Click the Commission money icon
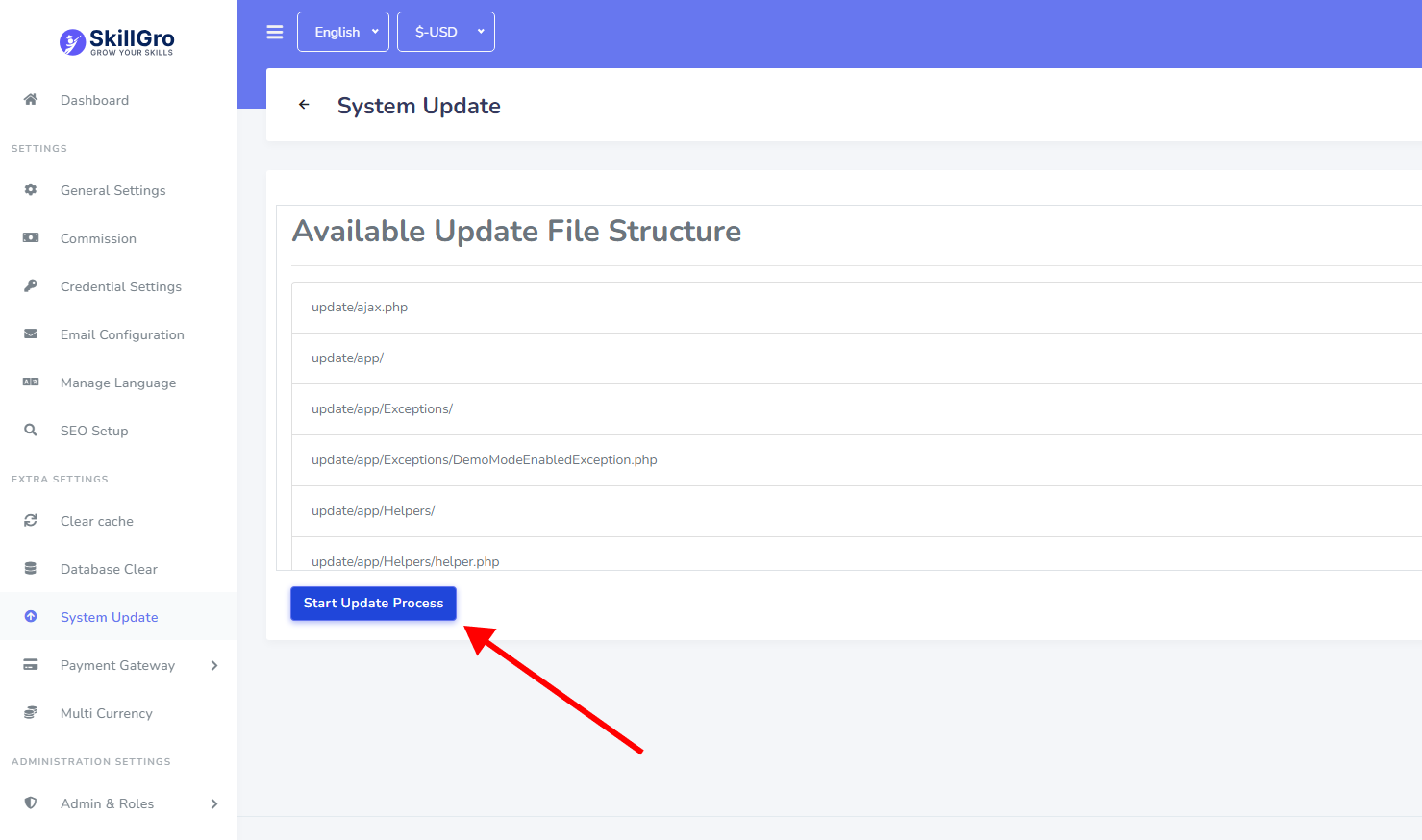 31,238
